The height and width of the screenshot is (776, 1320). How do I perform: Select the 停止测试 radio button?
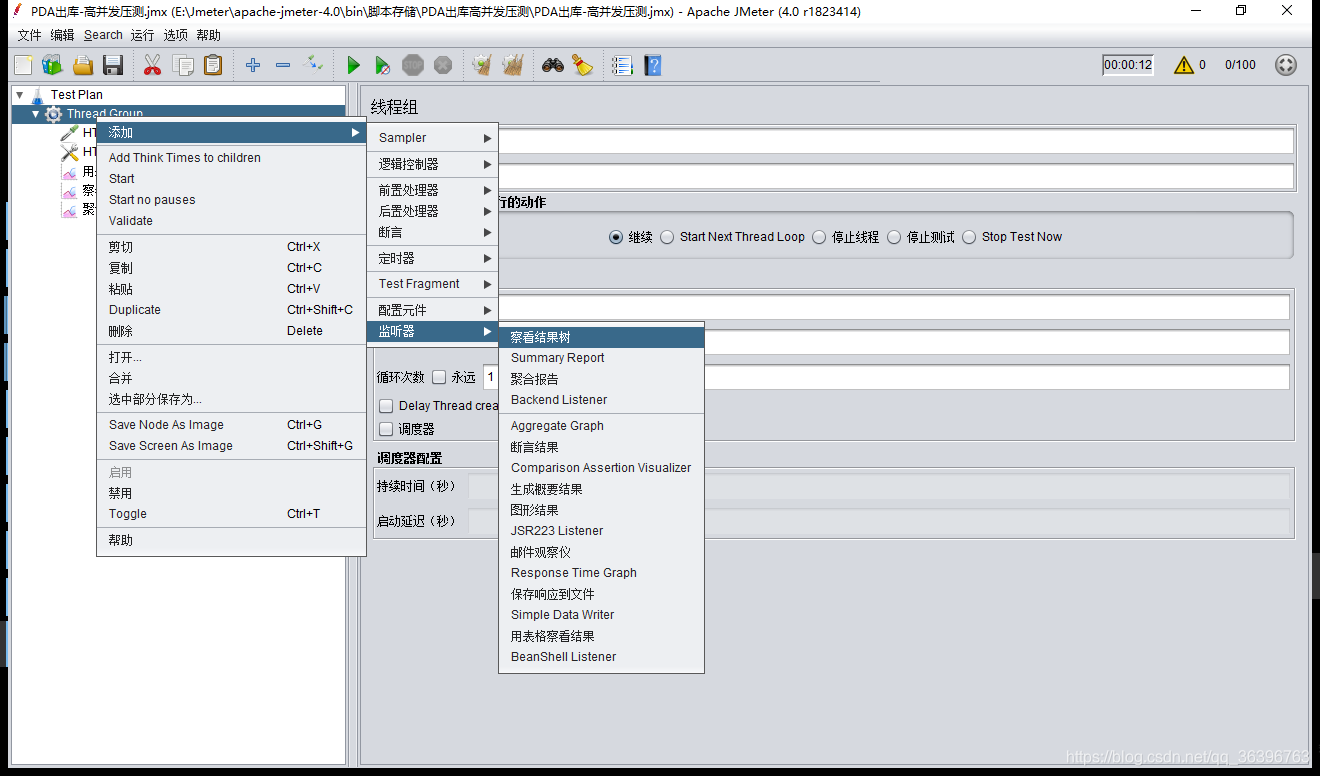pos(894,237)
